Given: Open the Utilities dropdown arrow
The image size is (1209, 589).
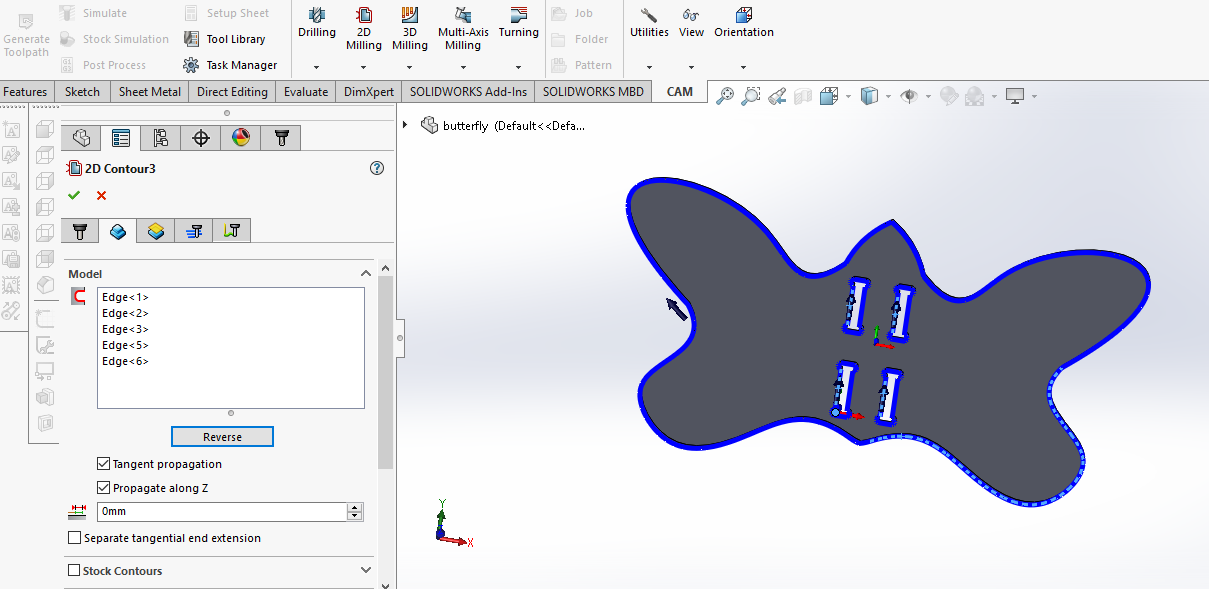Looking at the screenshot, I should [649, 68].
